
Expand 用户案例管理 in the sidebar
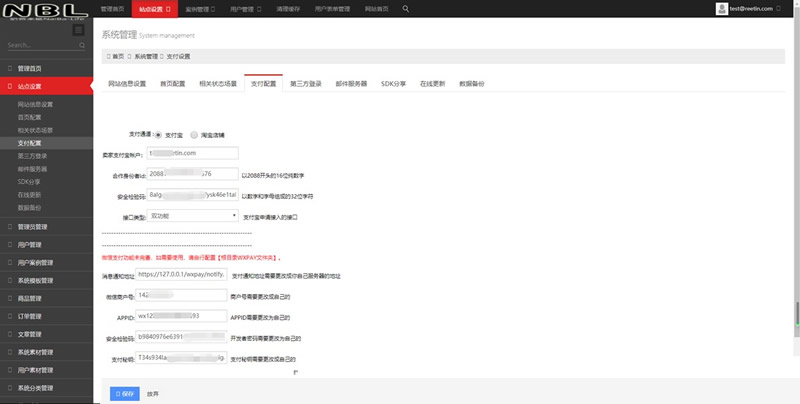pyautogui.click(x=46, y=263)
